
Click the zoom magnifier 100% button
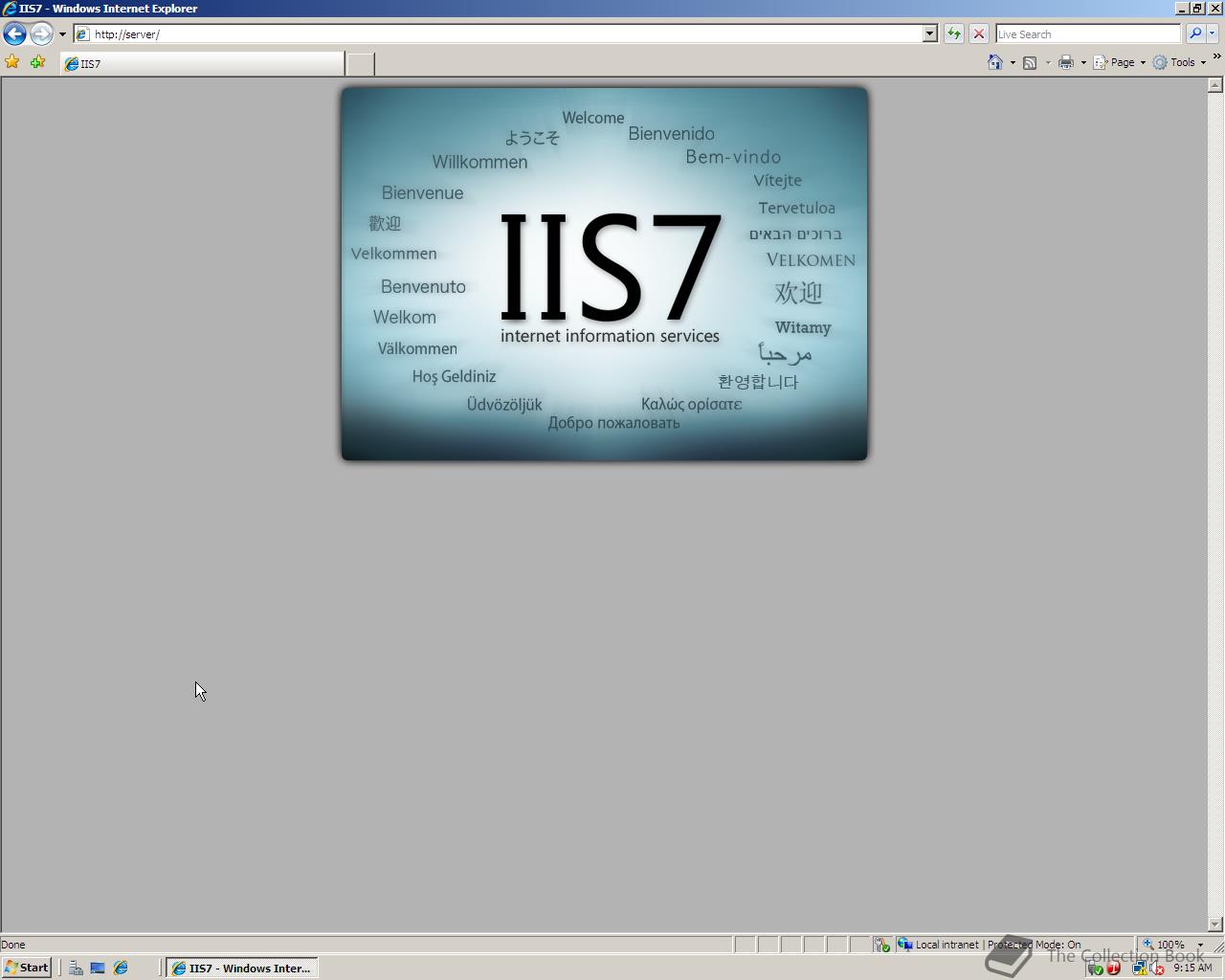(1164, 945)
